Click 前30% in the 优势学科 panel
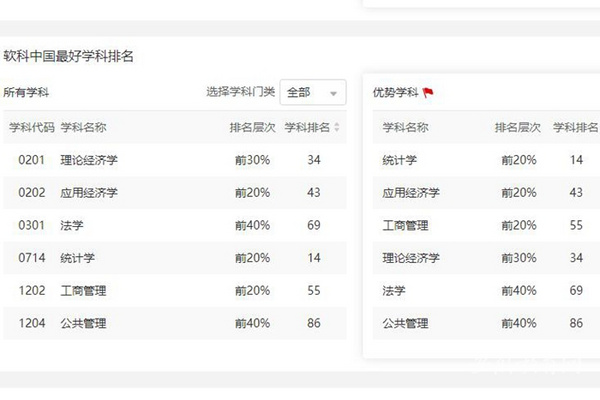 tap(519, 258)
